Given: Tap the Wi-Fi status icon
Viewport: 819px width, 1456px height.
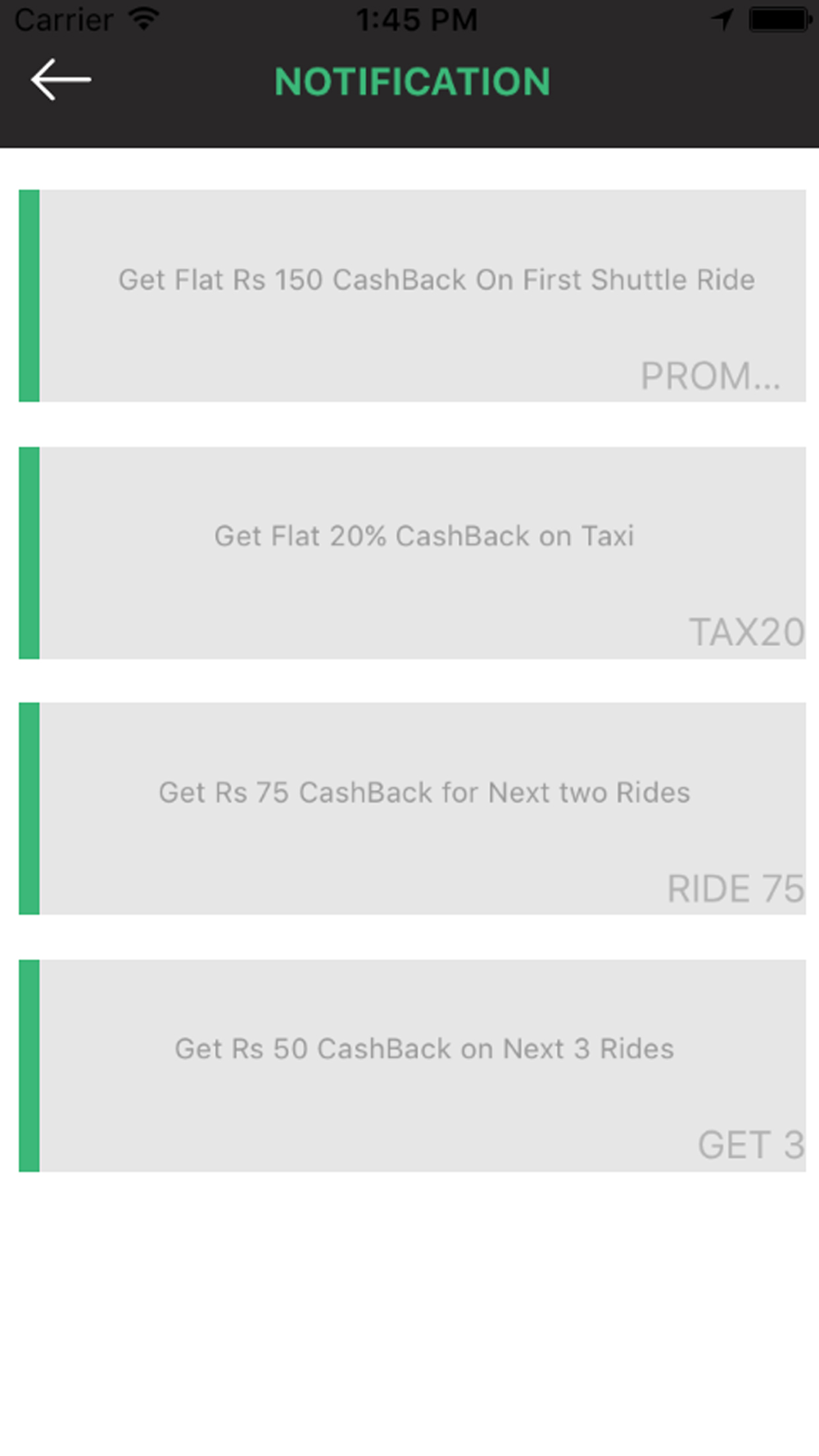Looking at the screenshot, I should point(144,18).
